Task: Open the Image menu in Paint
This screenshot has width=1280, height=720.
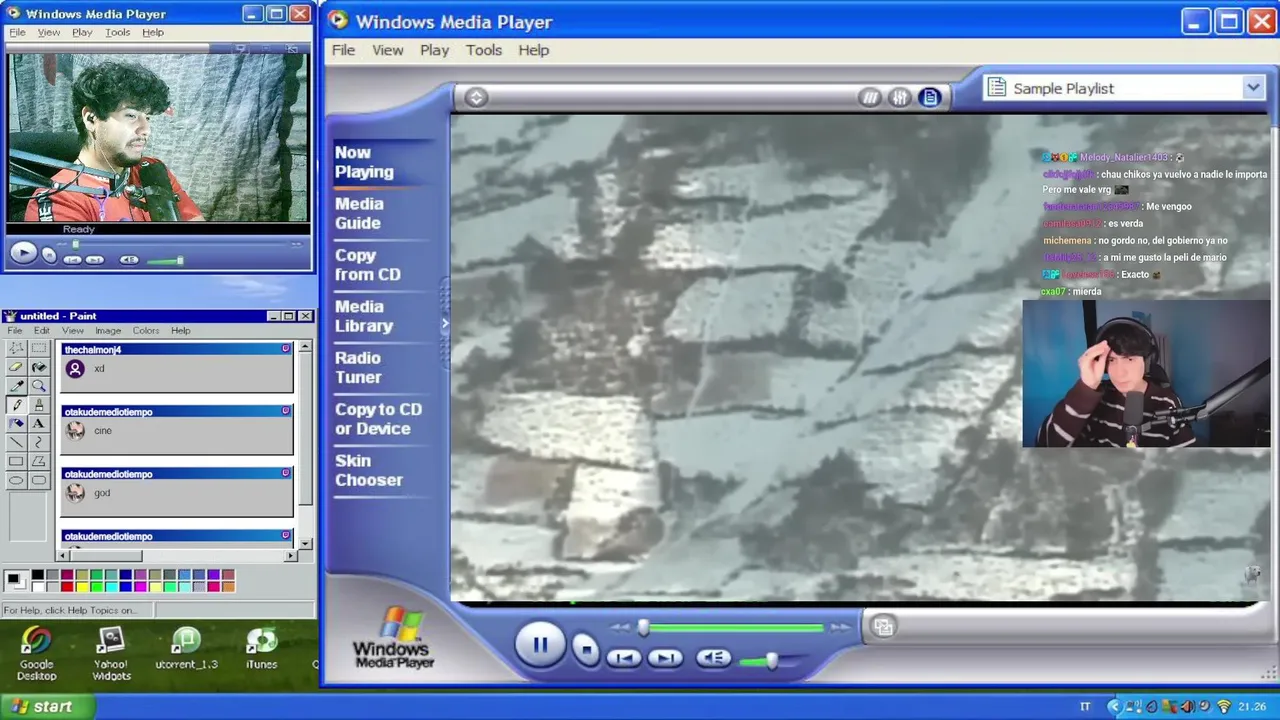Action: 108,330
